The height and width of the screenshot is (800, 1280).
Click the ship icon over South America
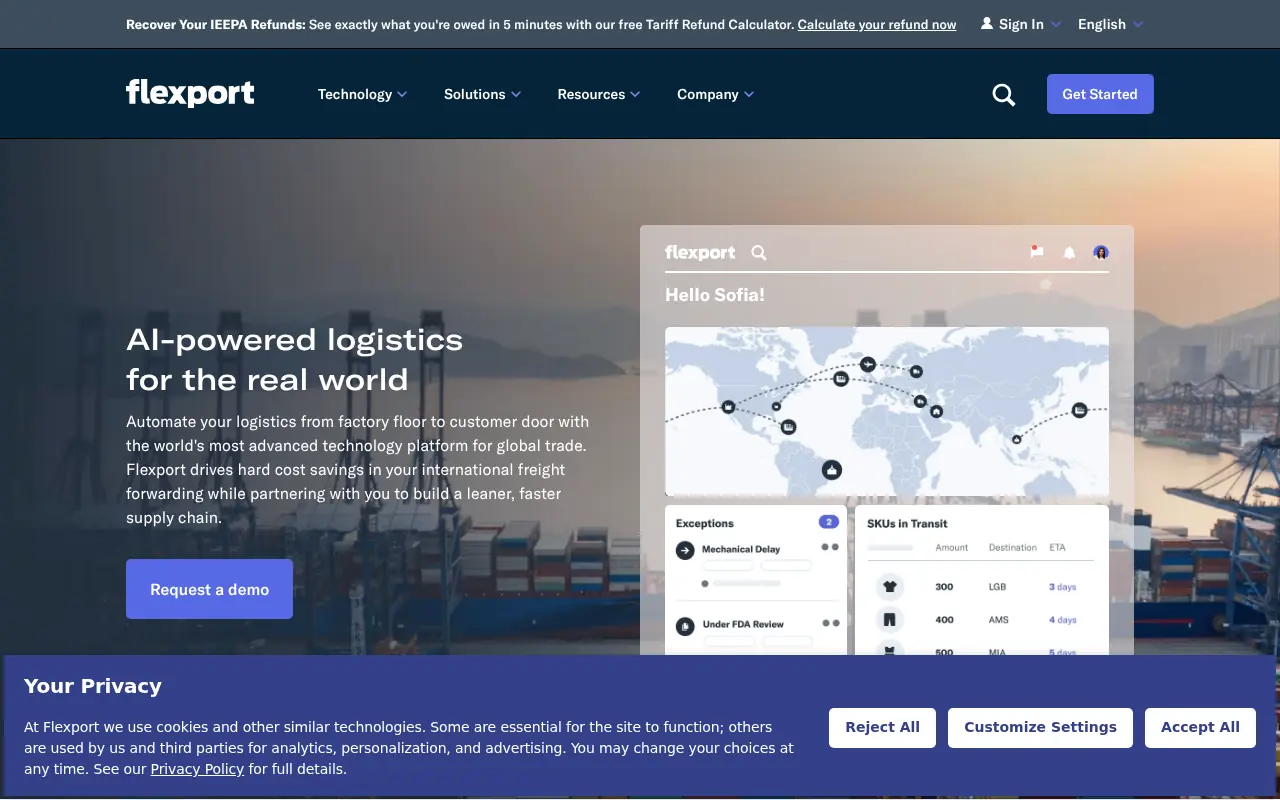coord(831,469)
